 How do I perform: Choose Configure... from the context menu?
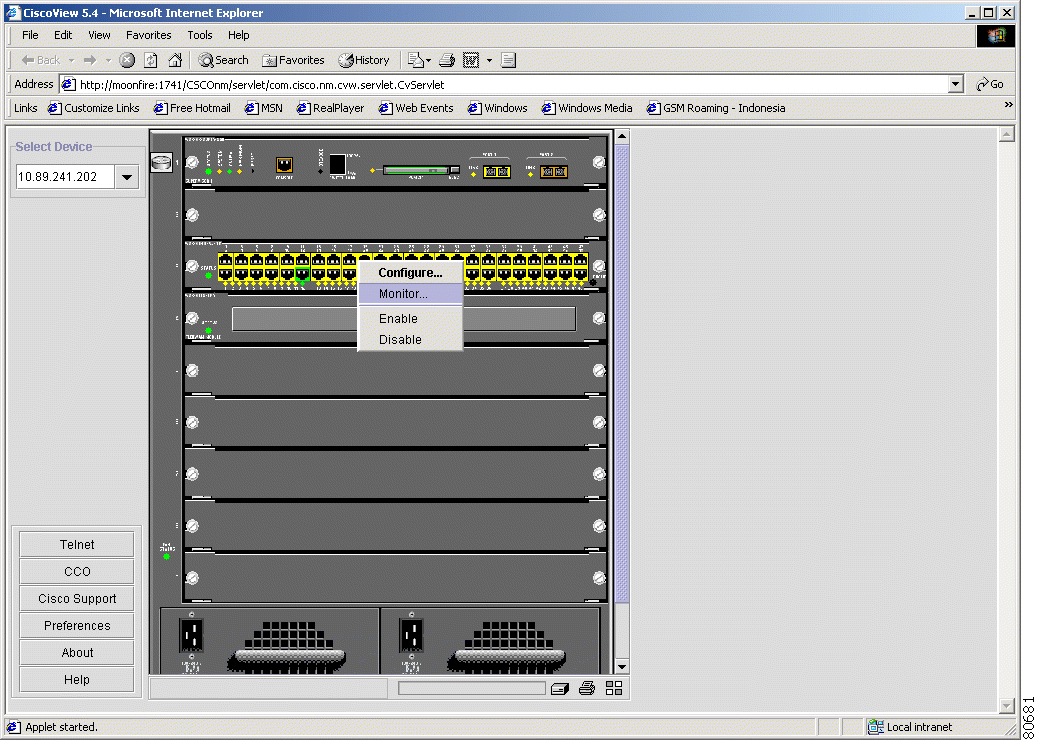click(x=410, y=273)
